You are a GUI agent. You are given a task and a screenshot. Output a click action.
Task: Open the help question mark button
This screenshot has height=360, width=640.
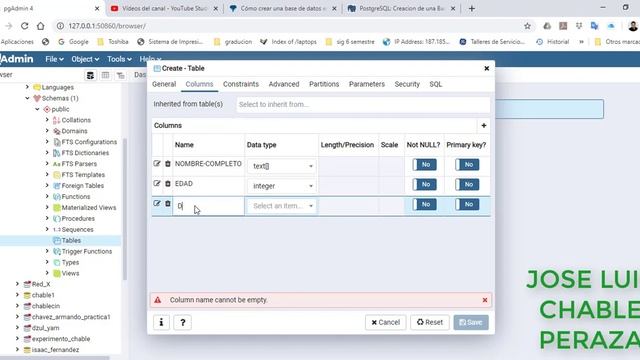[x=182, y=322]
